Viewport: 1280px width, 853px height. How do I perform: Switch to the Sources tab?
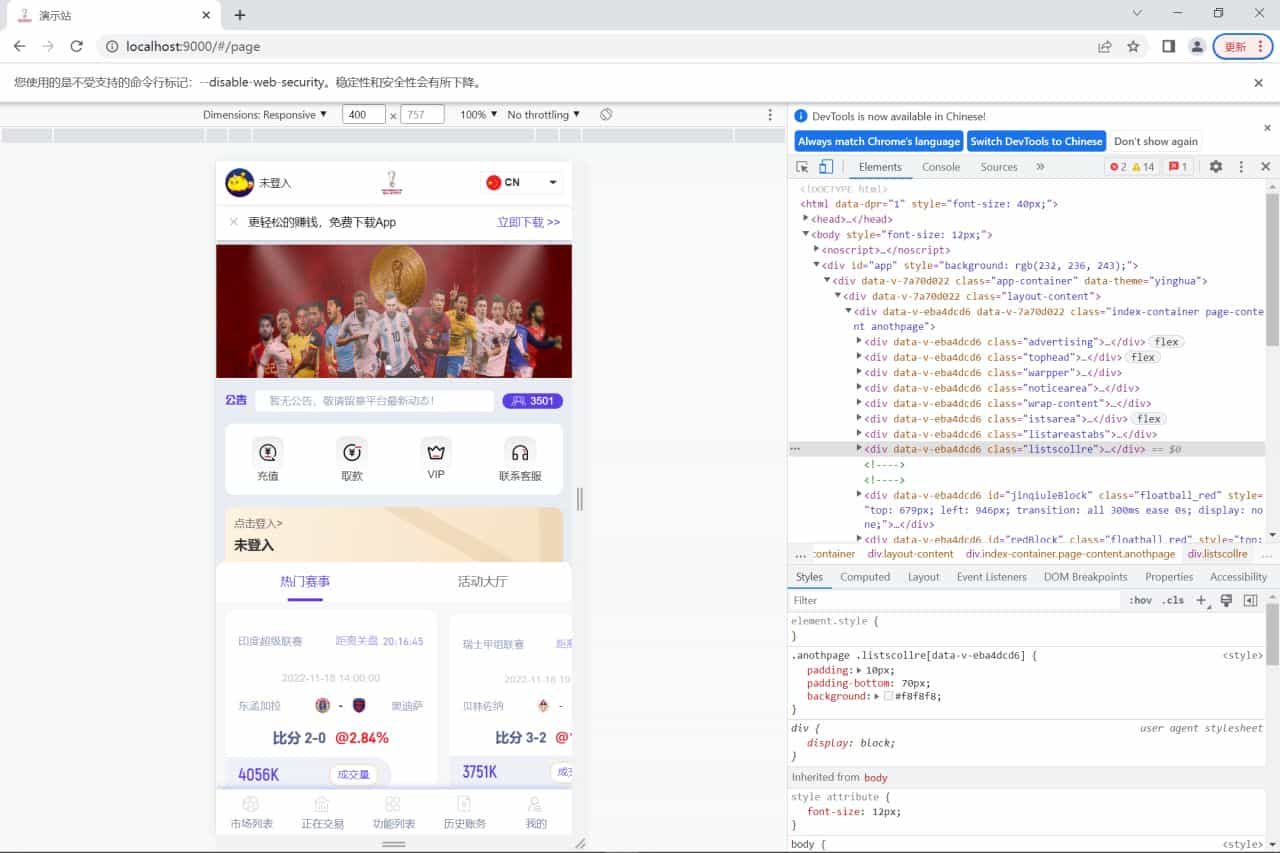[999, 167]
